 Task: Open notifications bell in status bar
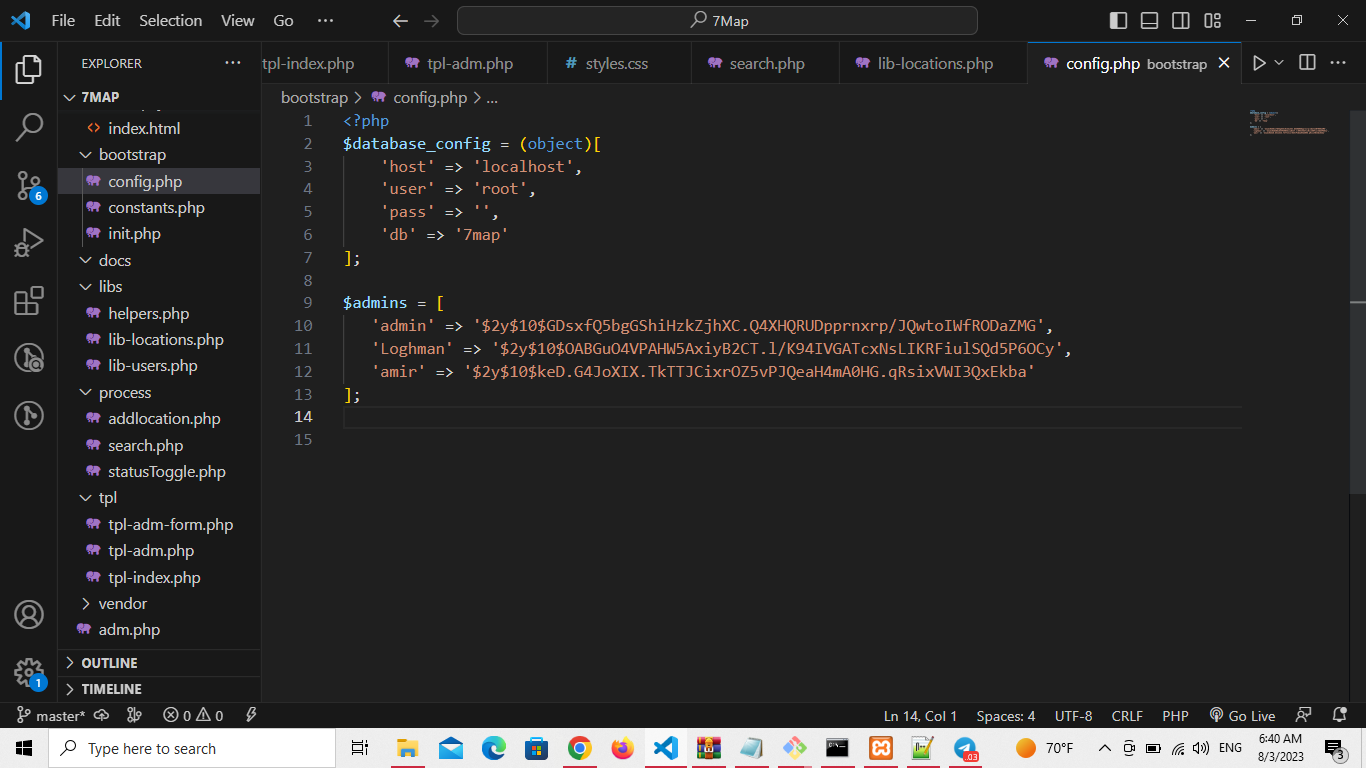(x=1340, y=716)
